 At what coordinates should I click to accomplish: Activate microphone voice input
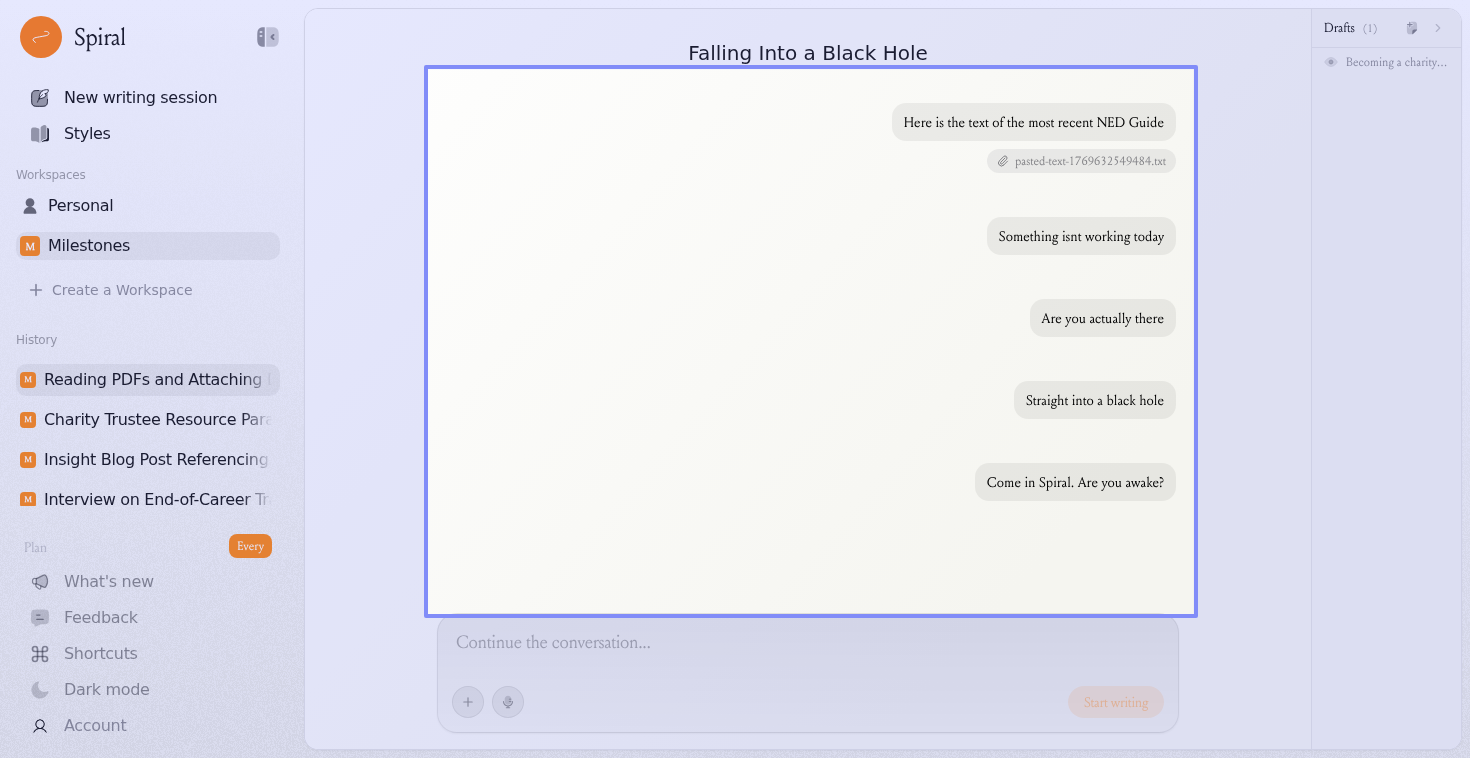coord(508,702)
